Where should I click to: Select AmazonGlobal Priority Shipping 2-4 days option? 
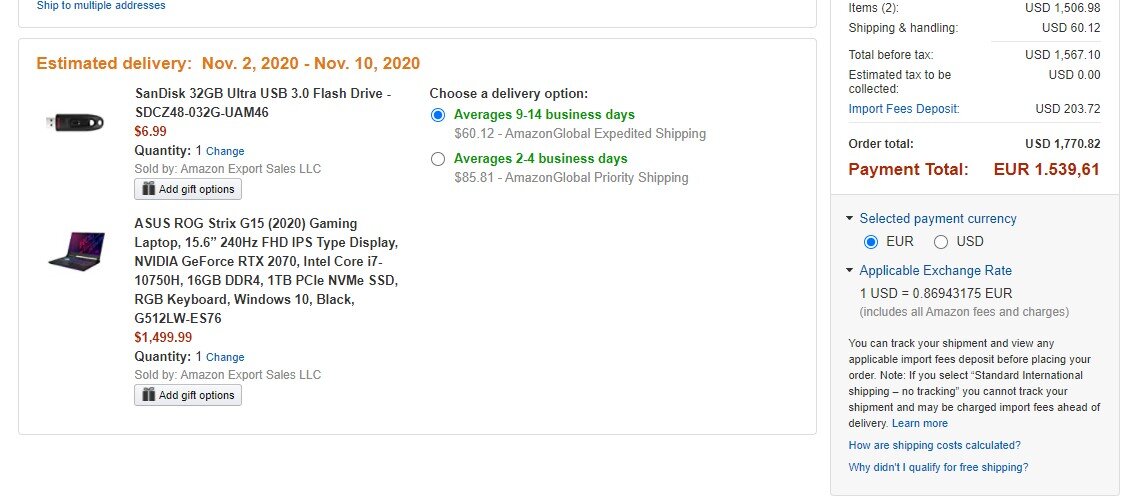pos(438,159)
